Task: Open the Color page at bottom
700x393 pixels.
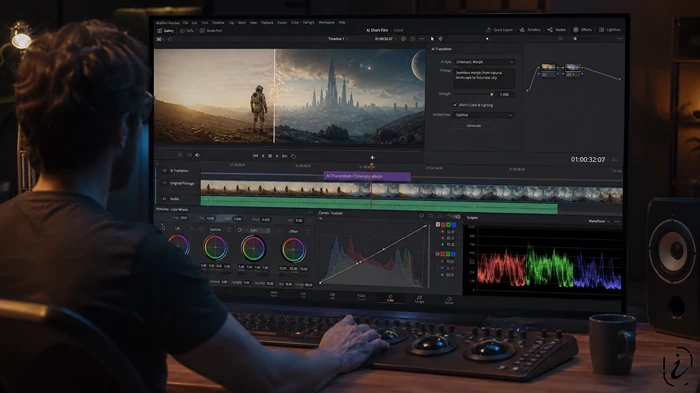Action: point(390,298)
